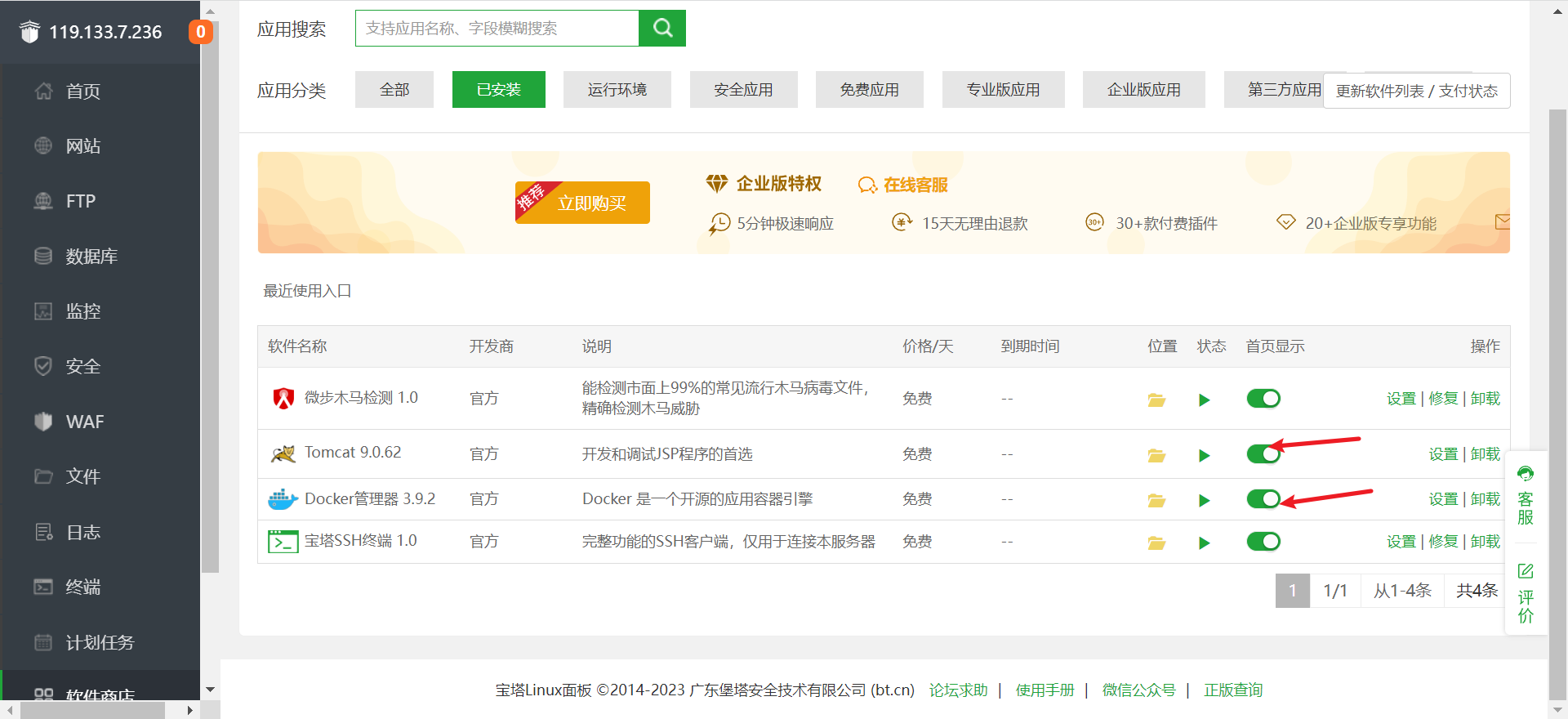Click 修复 for 宝塔SSH终端
Screen dimensions: 1568x719
click(1444, 542)
